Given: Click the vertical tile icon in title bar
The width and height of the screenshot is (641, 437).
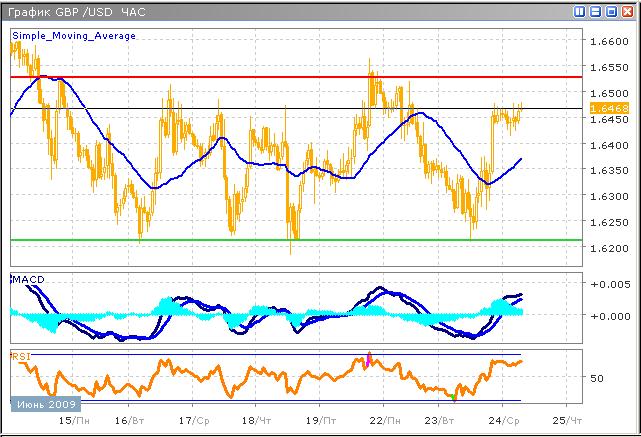Looking at the screenshot, I should (x=581, y=11).
